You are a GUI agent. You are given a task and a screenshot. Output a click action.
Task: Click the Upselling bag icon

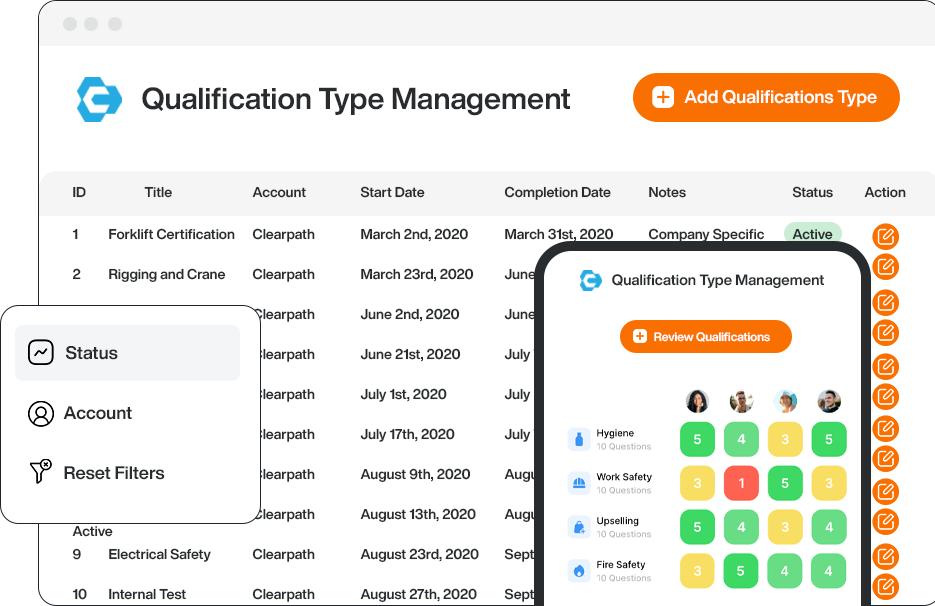pyautogui.click(x=579, y=527)
